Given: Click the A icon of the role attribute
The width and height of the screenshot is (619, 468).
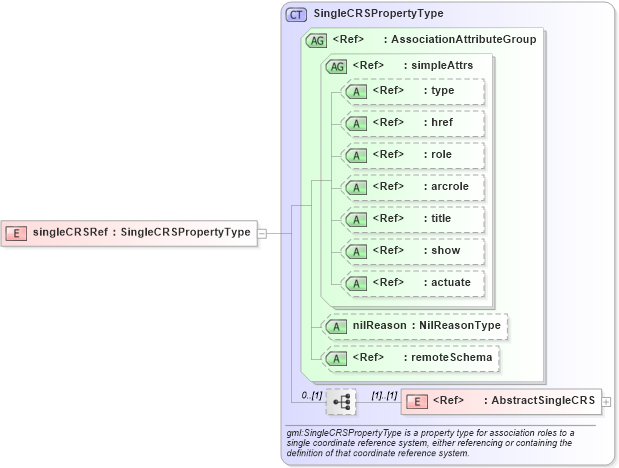Looking at the screenshot, I should point(356,156).
